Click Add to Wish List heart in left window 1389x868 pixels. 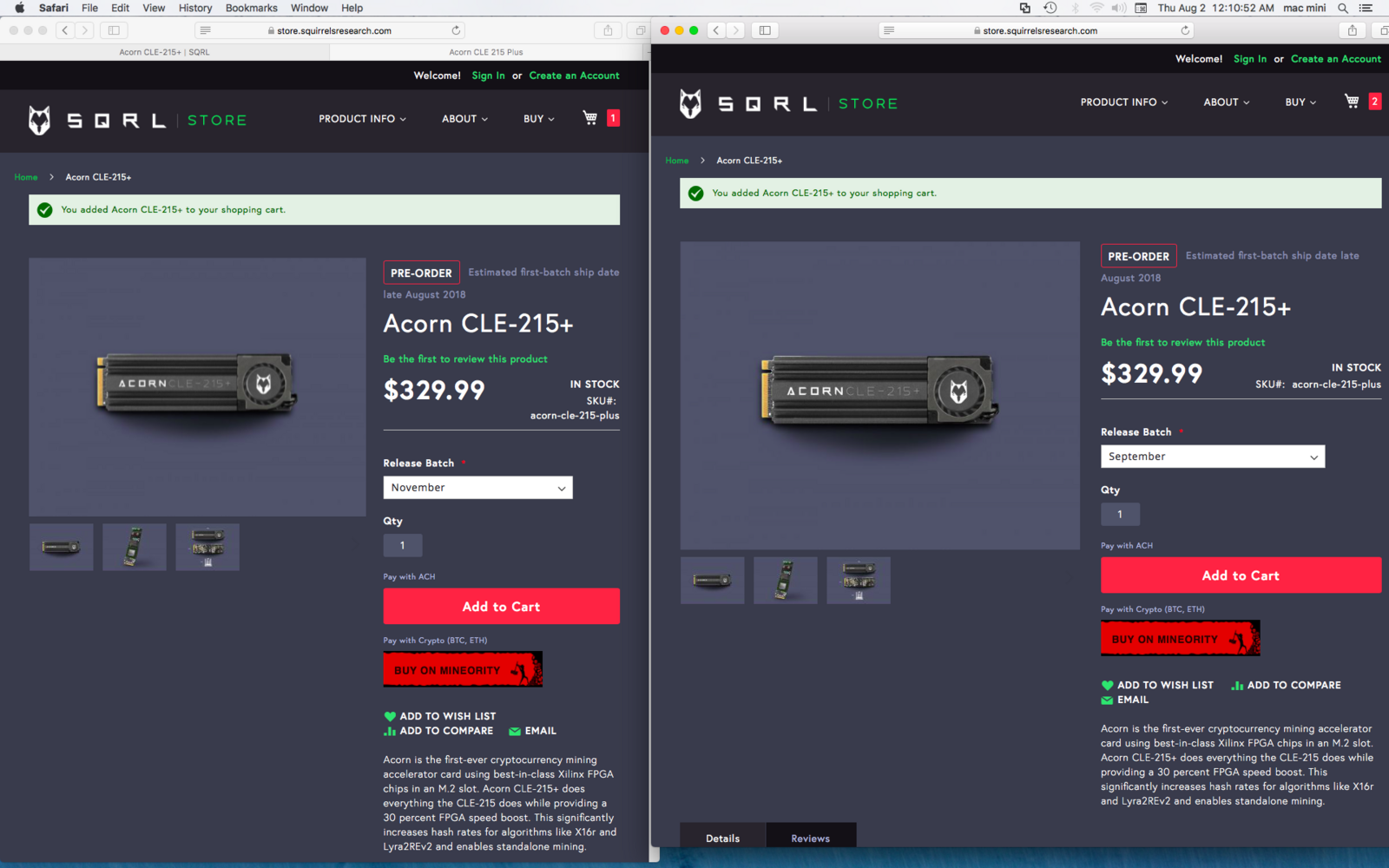tap(390, 716)
